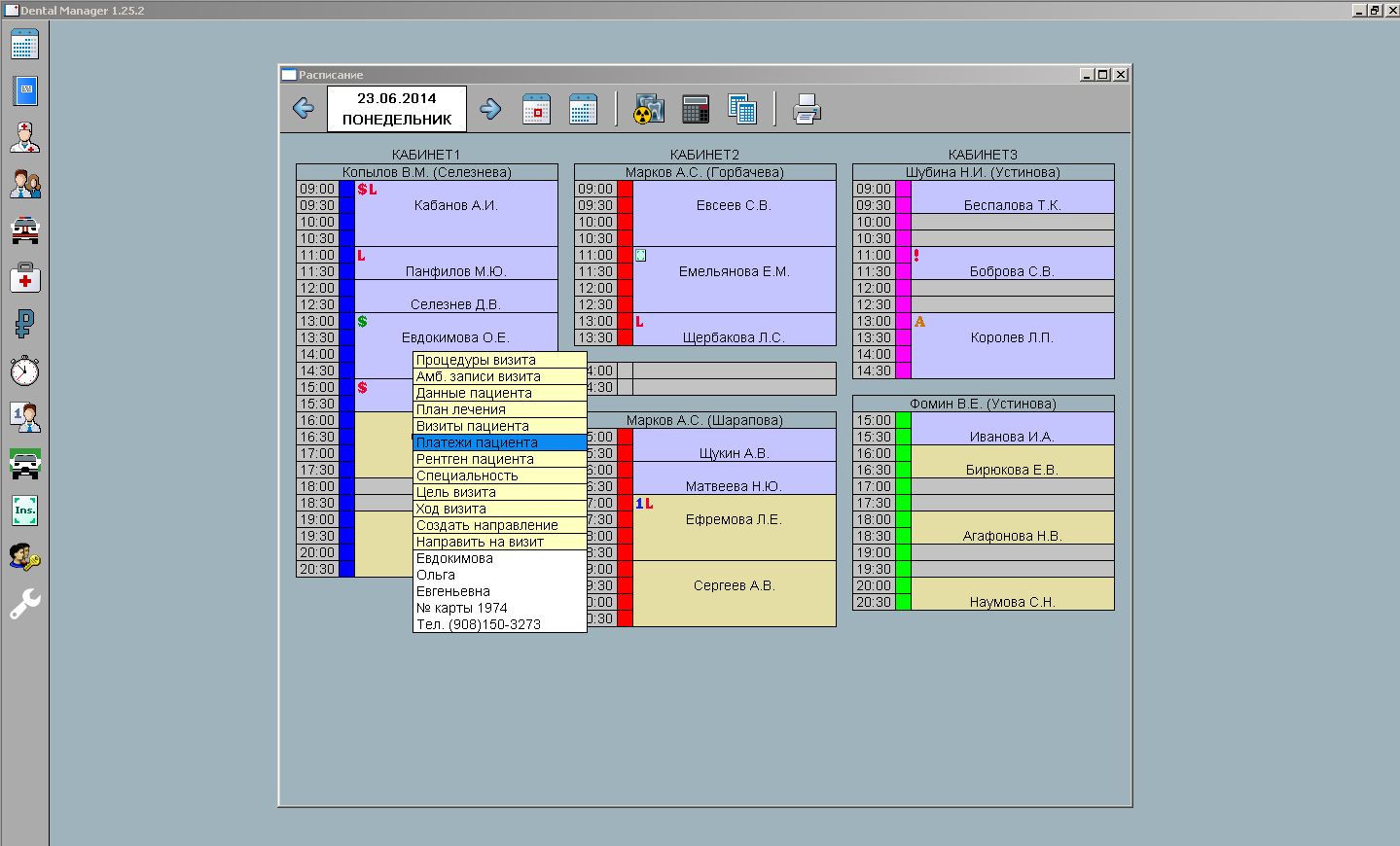Click the magenta color bar at 09:00 in Кабинет3
The image size is (1400, 846).
[903, 189]
